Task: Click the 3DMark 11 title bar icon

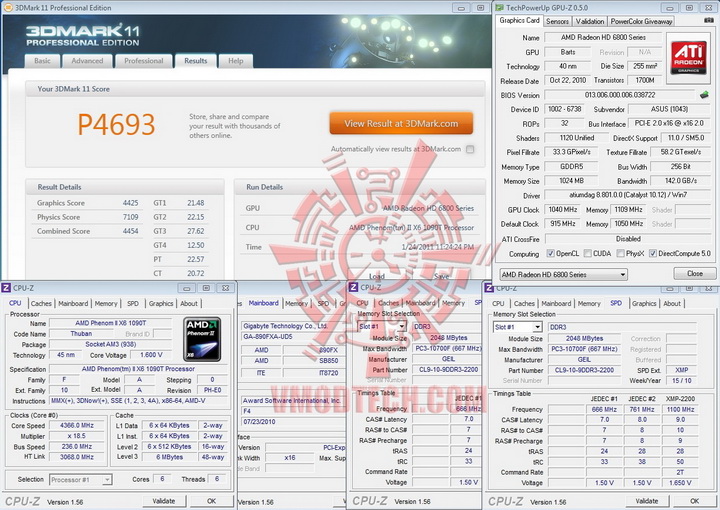Action: 8,7
